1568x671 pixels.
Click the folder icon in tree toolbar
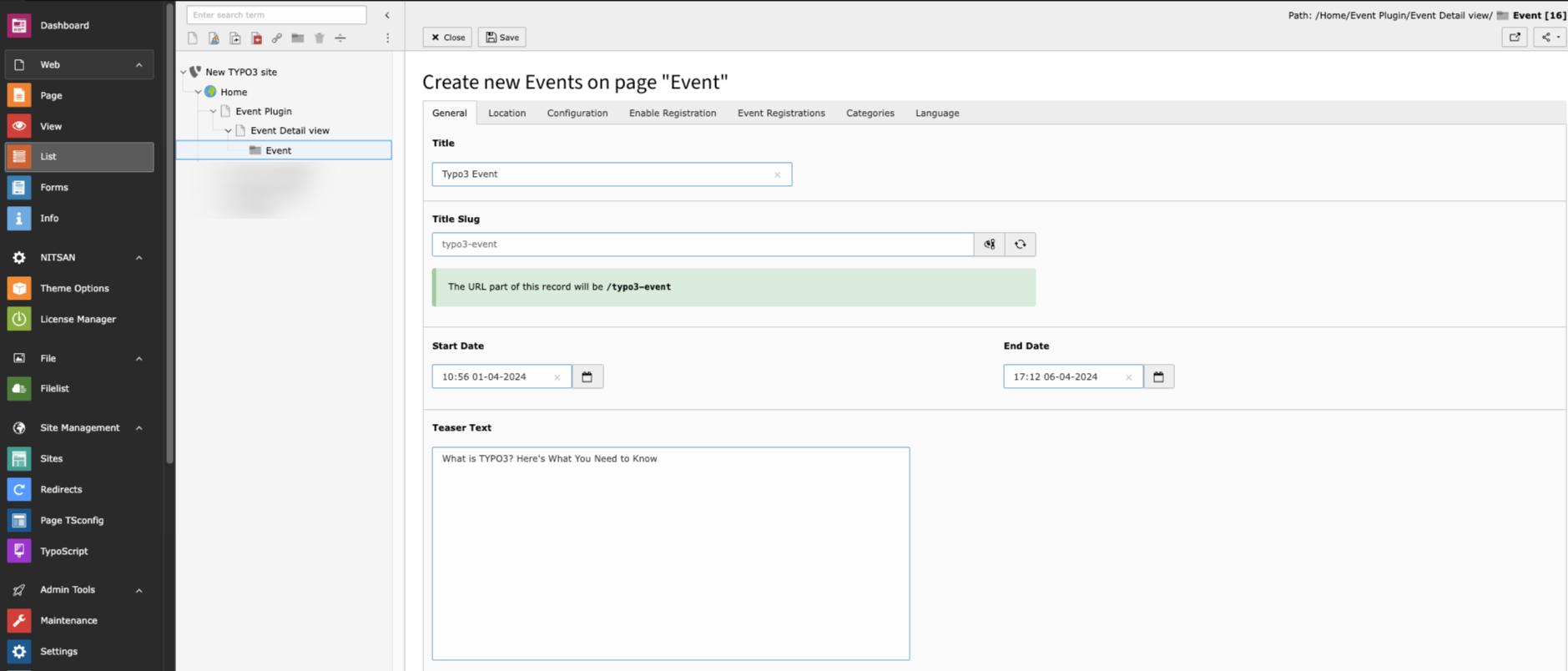298,38
